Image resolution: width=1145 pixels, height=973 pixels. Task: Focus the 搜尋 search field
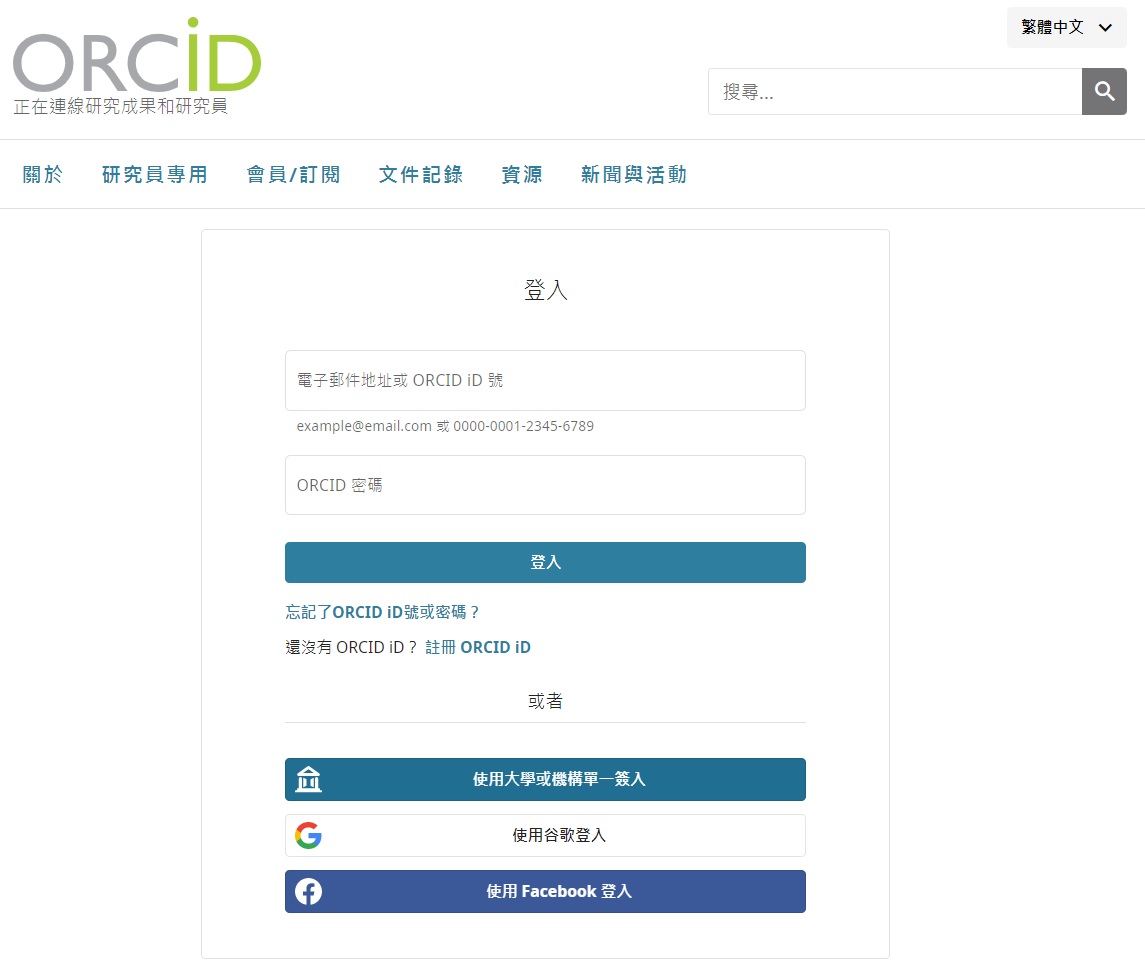pyautogui.click(x=895, y=92)
